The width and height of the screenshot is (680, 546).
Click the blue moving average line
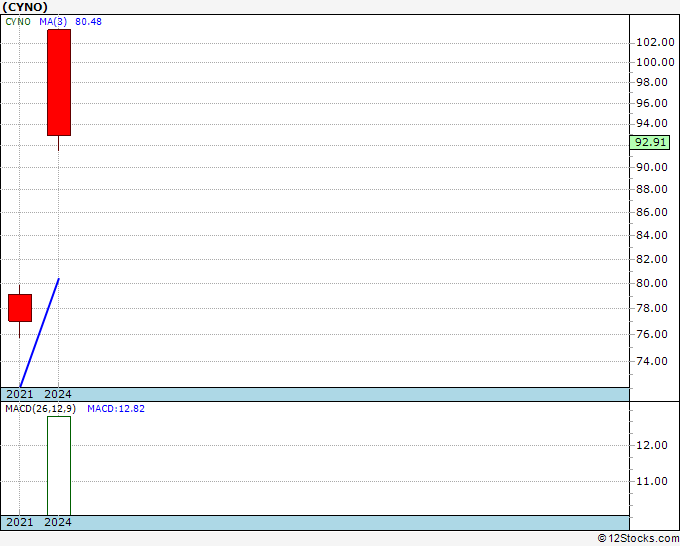point(39,333)
